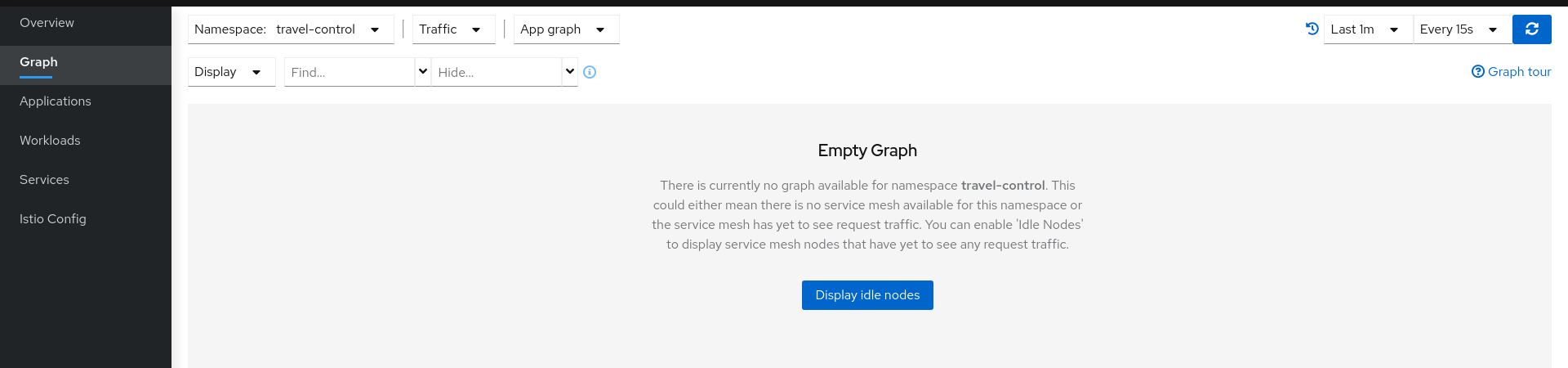The height and width of the screenshot is (368, 1568).
Task: Expand the Display options dropdown
Action: (x=231, y=72)
